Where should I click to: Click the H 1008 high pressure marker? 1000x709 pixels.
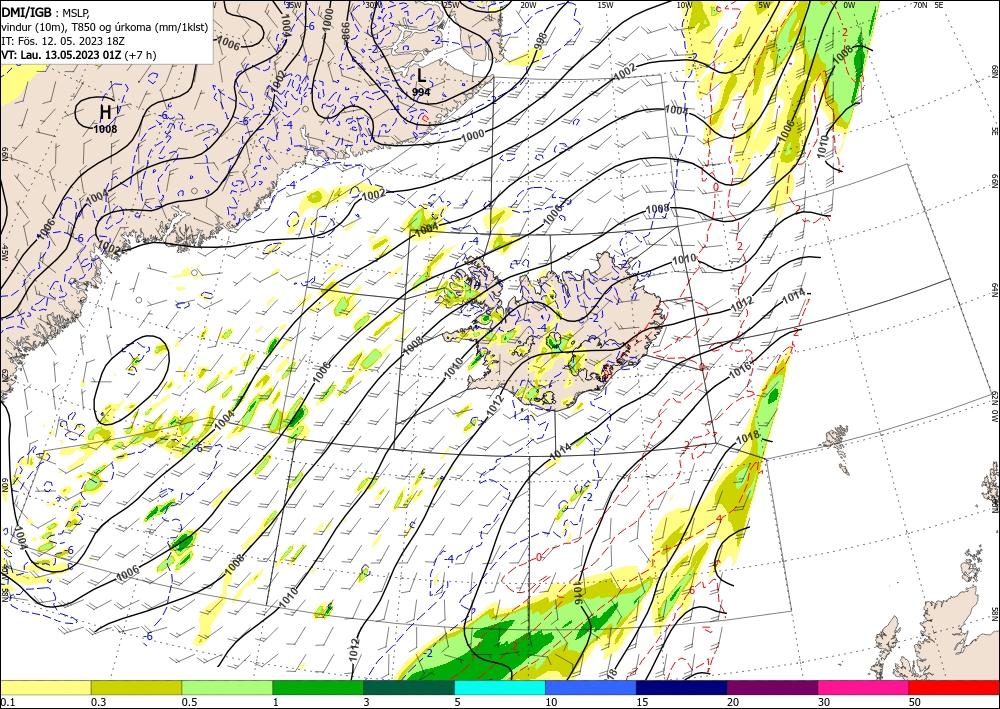tap(105, 118)
